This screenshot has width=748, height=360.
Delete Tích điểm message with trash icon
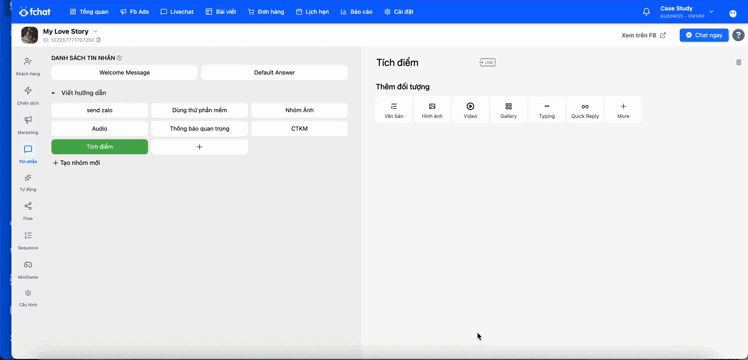point(738,62)
